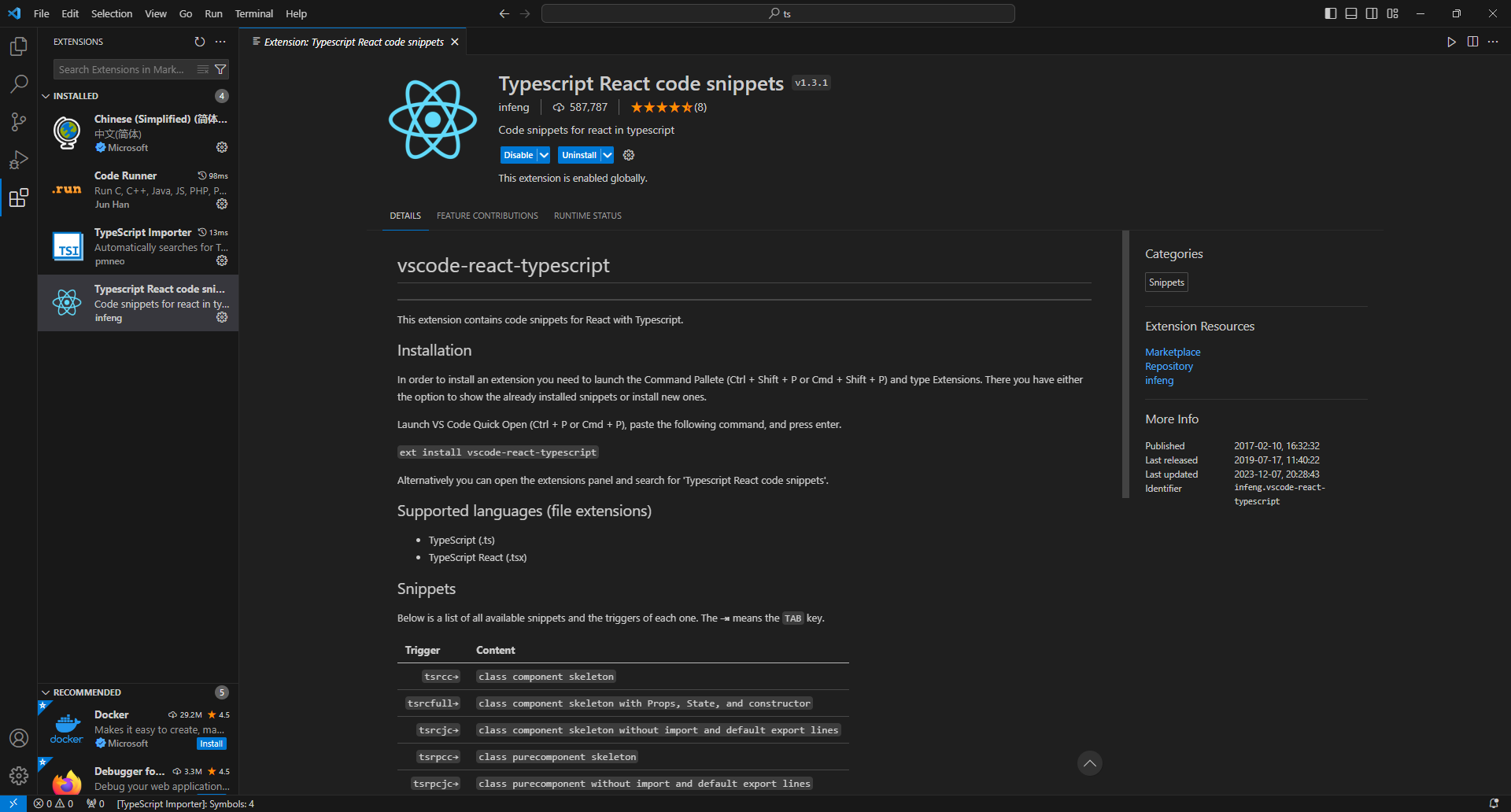Click the details pane vertical scrollbar

[1125, 364]
